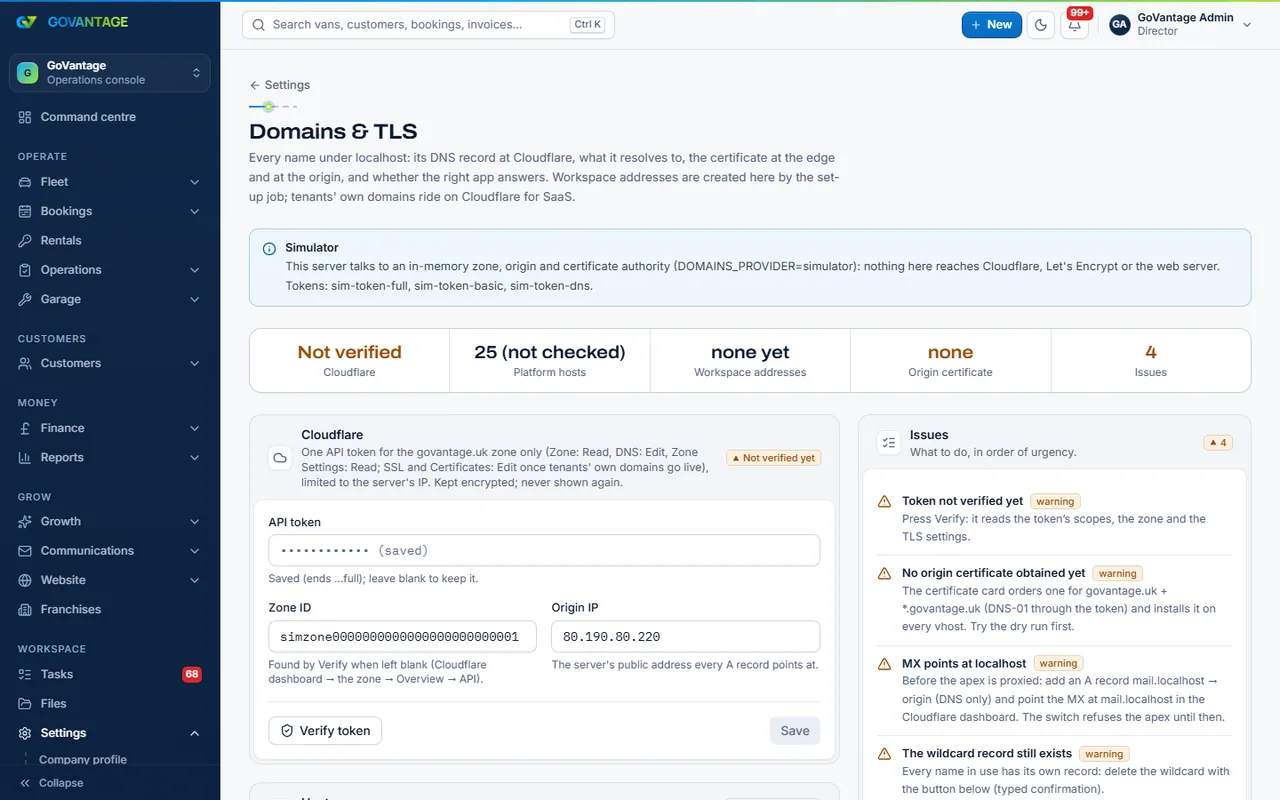This screenshot has height=800, width=1280.
Task: Click the Customers people icon
Action: click(25, 363)
